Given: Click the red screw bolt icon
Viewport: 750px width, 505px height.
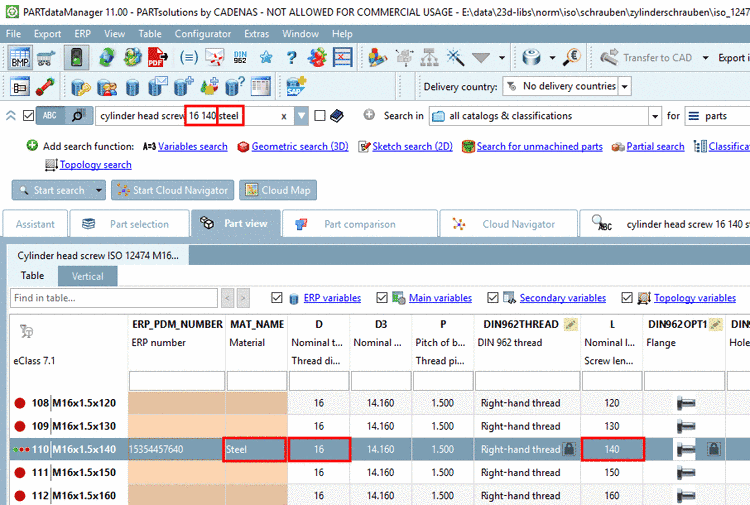Looking at the screenshot, I should click(x=44, y=87).
